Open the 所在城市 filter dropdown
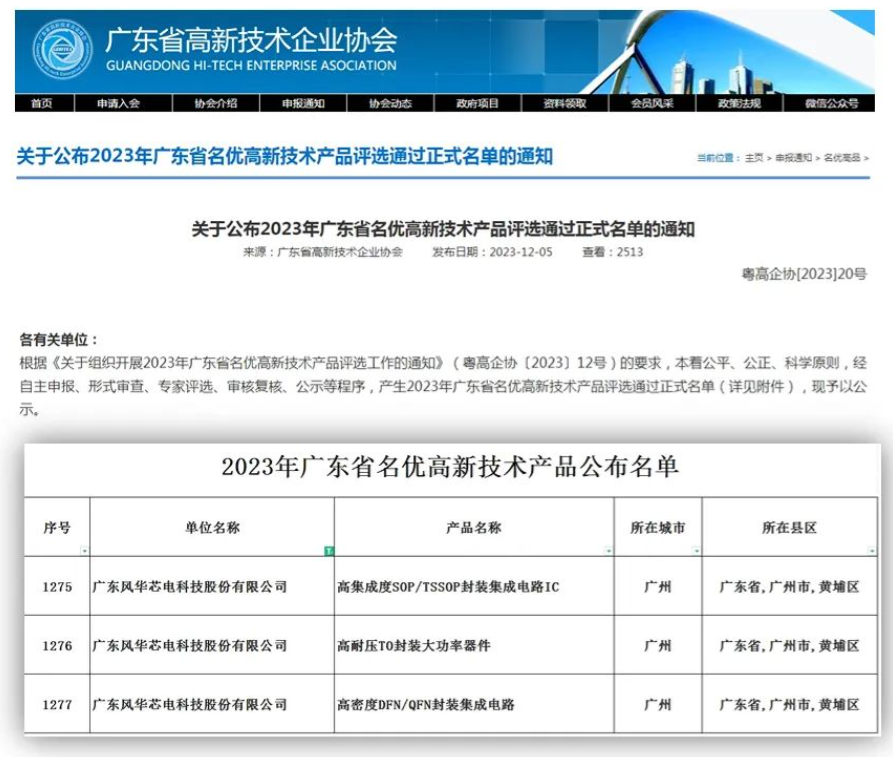The height and width of the screenshot is (757, 893). pos(696,551)
